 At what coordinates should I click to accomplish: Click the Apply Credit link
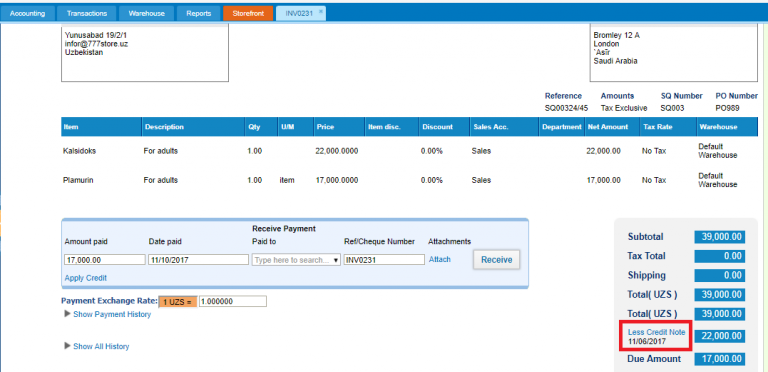click(86, 278)
